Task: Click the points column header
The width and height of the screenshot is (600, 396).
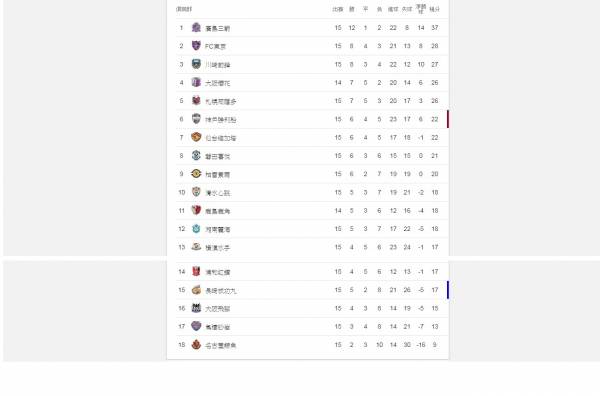Action: [x=435, y=9]
